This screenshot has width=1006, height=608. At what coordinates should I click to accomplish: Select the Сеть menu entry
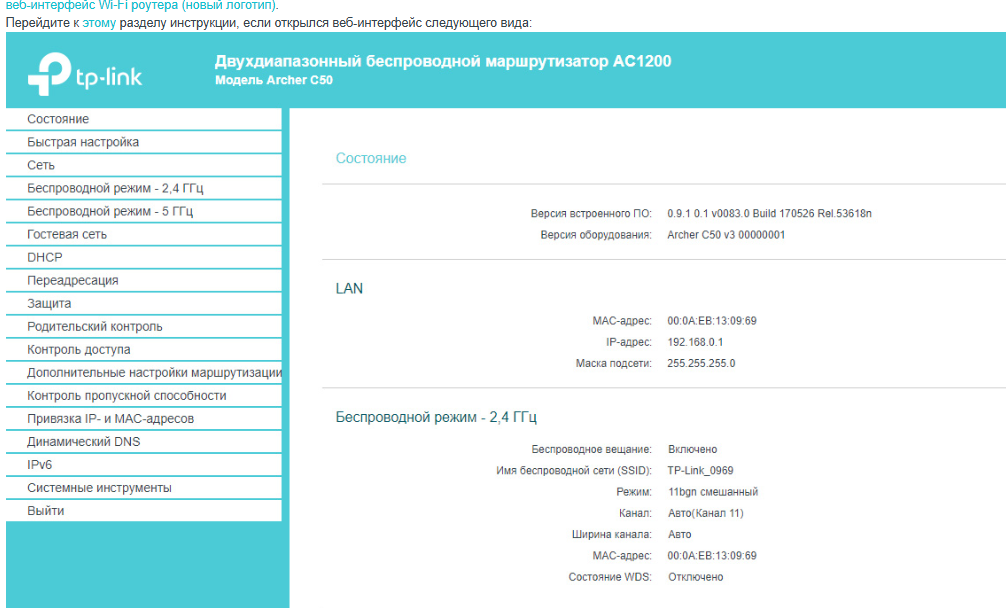click(x=144, y=165)
